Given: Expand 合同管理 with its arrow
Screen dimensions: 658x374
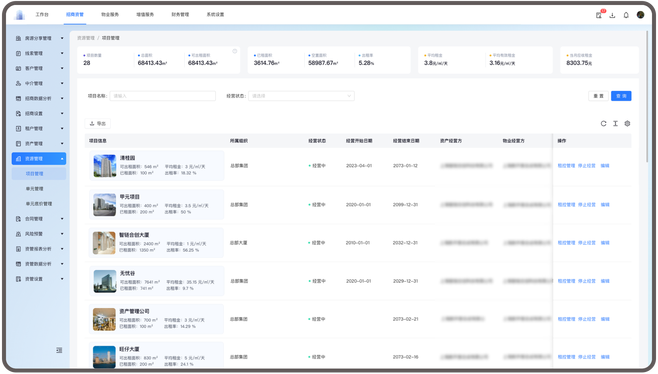Looking at the screenshot, I should [62, 219].
